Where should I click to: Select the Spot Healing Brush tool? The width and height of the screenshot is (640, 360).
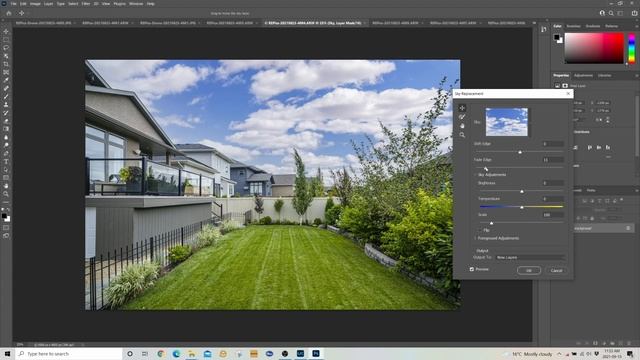[x=6, y=89]
